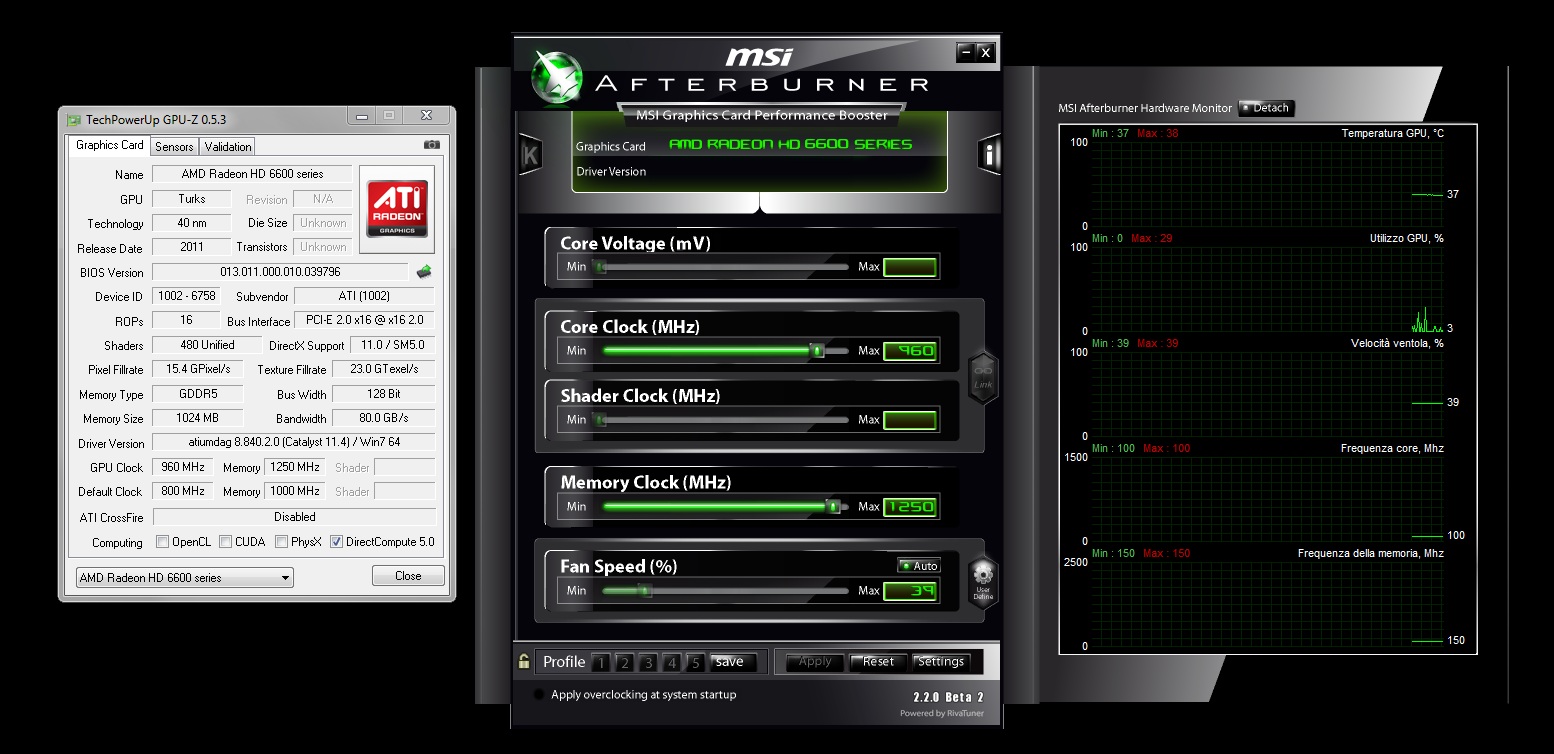Click the BIOS save chip icon
1554x754 pixels.
(424, 271)
